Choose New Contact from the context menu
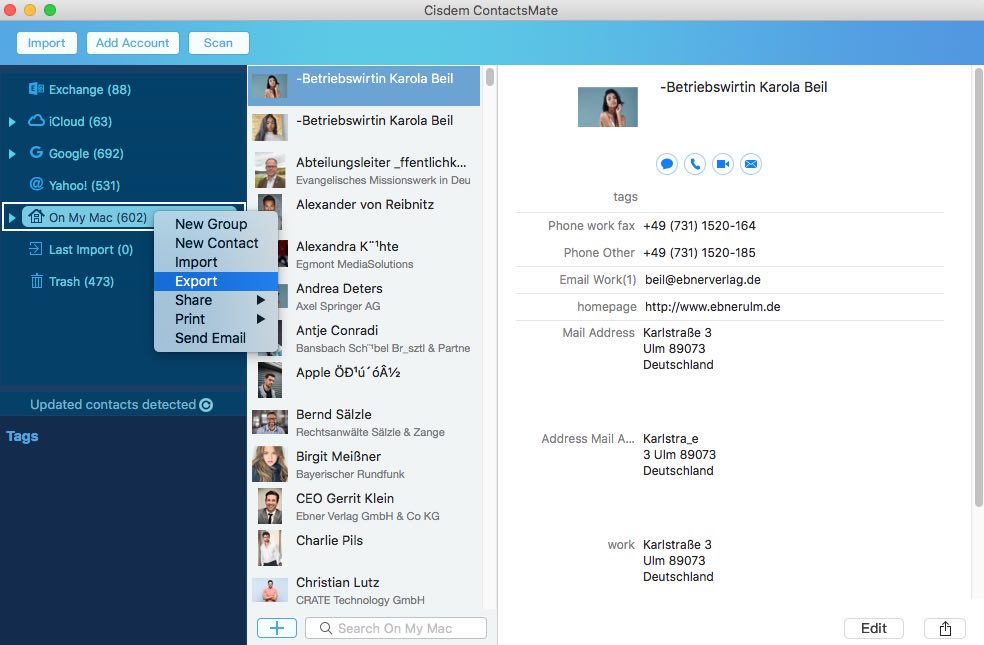 point(216,243)
